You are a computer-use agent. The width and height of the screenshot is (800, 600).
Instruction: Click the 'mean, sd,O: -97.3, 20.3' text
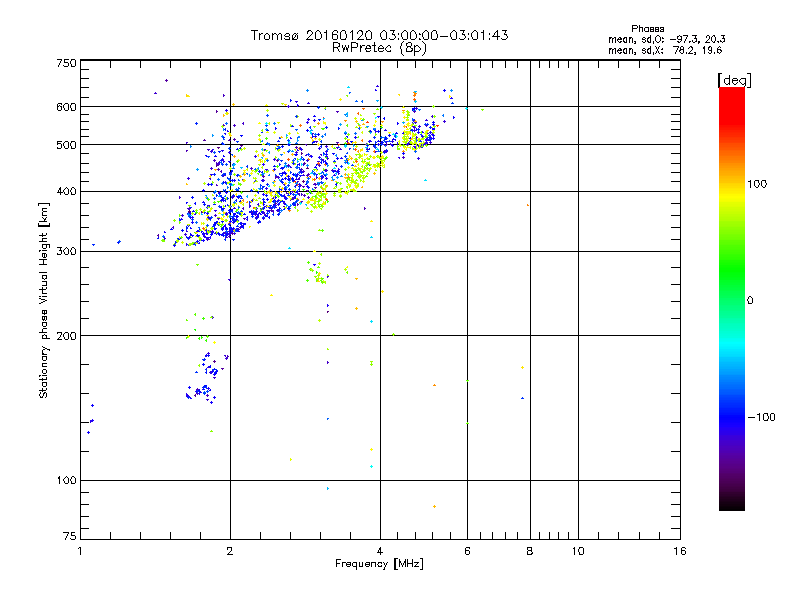click(666, 39)
